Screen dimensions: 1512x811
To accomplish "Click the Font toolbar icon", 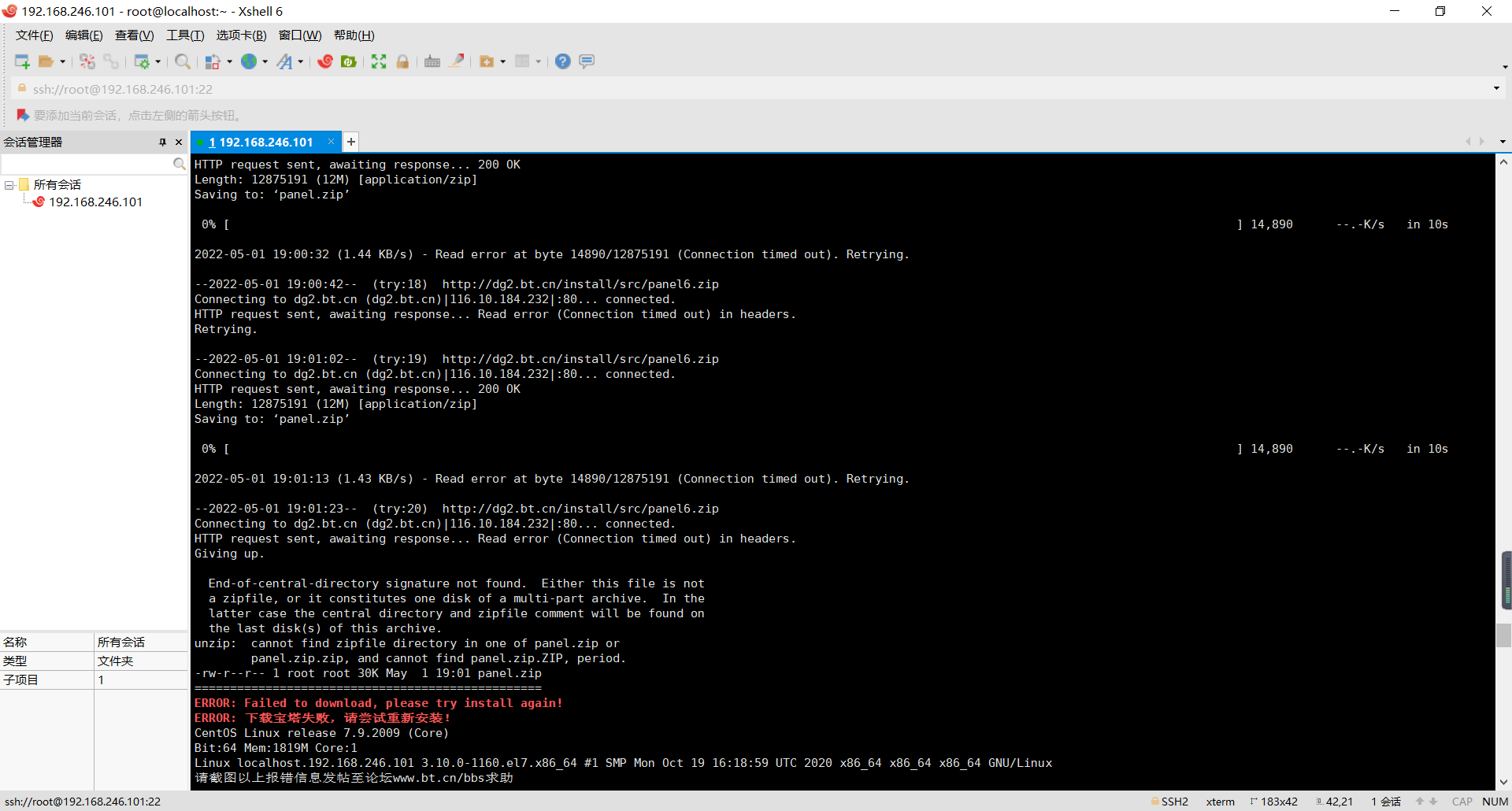I will pos(285,61).
